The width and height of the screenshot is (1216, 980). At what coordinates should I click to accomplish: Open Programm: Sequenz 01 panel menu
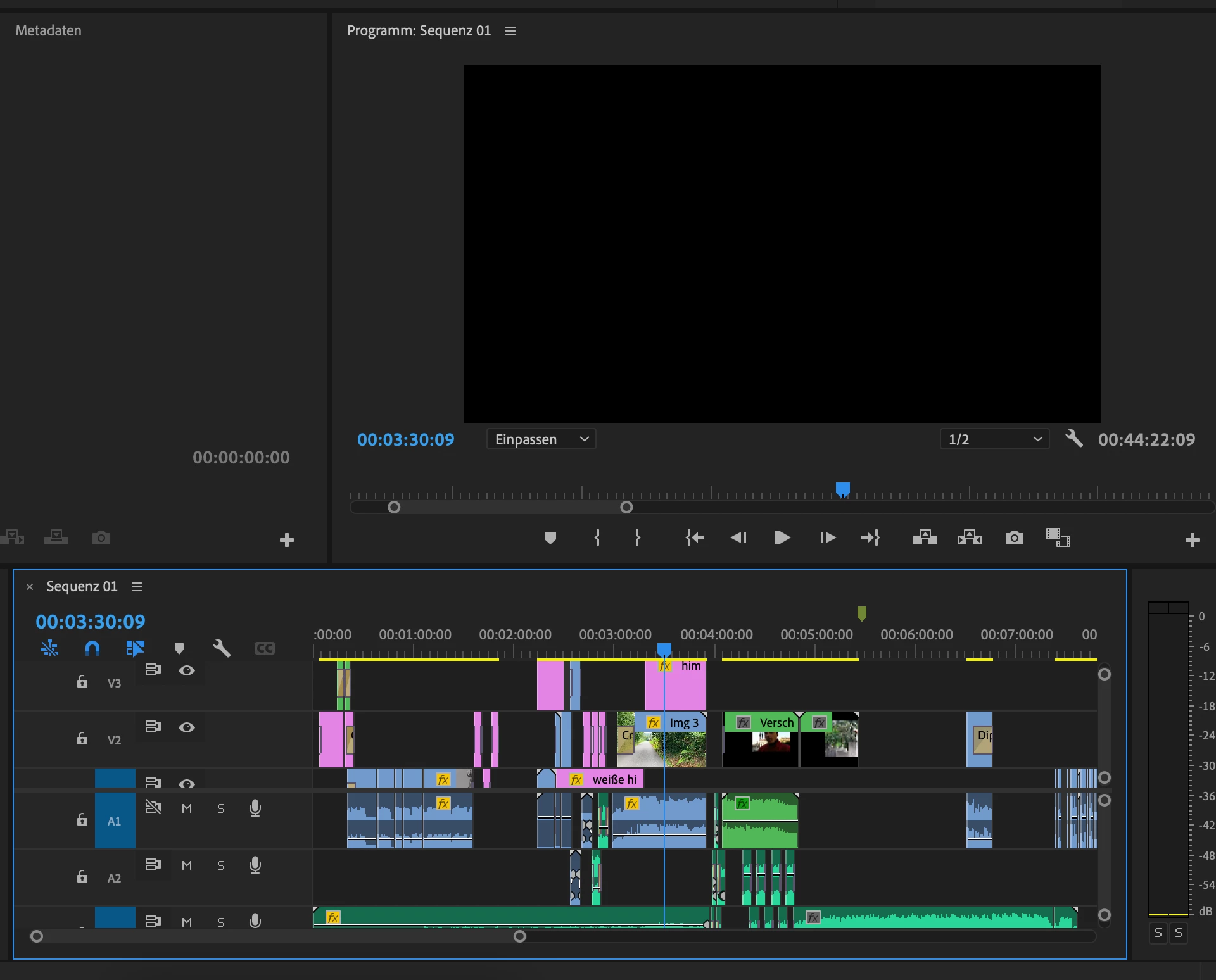[510, 31]
